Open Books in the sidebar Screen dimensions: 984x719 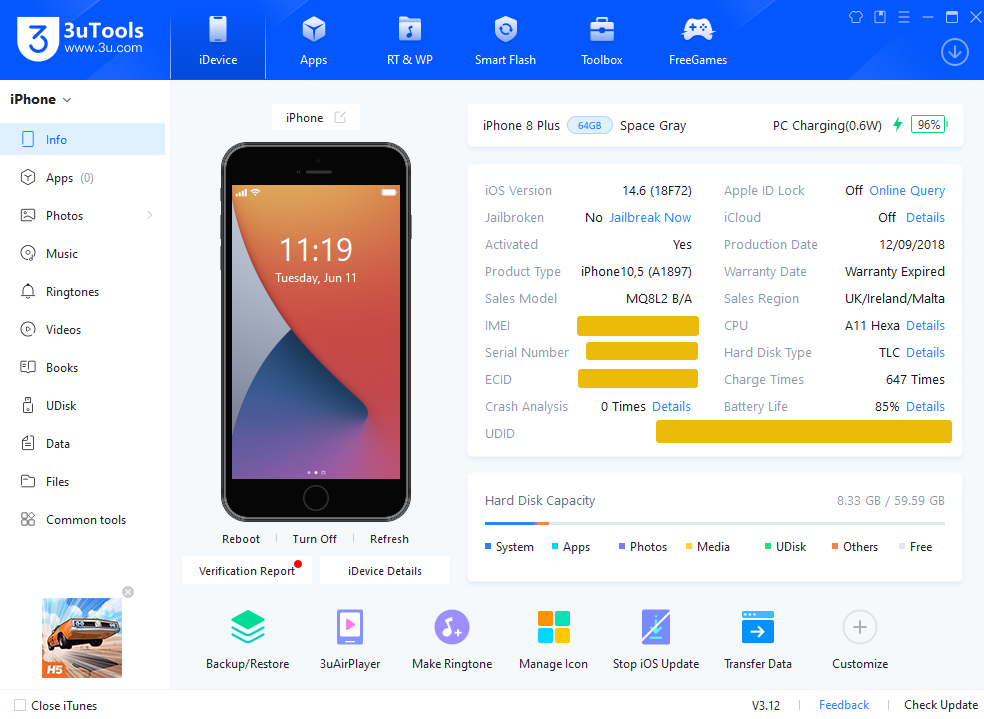(82, 368)
